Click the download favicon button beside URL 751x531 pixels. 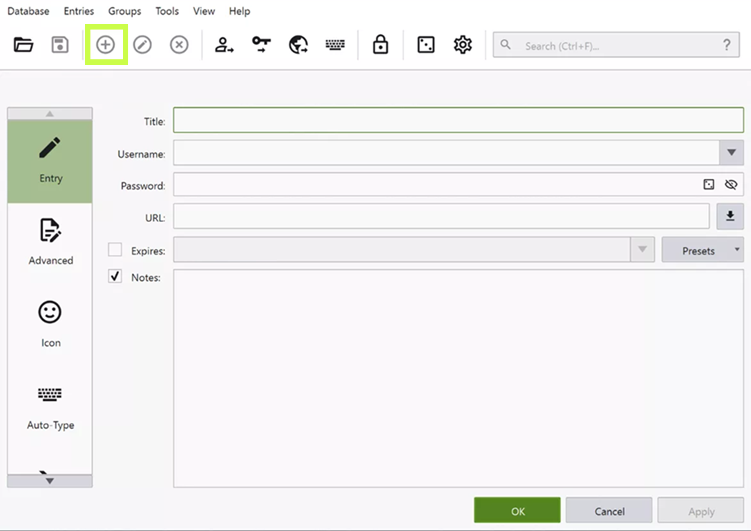730,216
